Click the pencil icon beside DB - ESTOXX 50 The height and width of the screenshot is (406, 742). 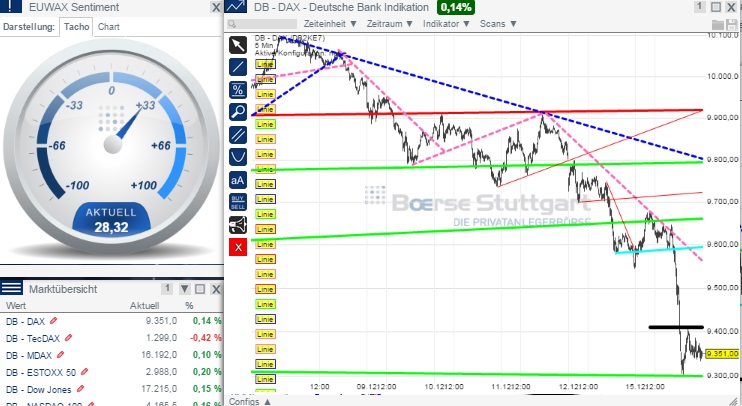pos(84,372)
